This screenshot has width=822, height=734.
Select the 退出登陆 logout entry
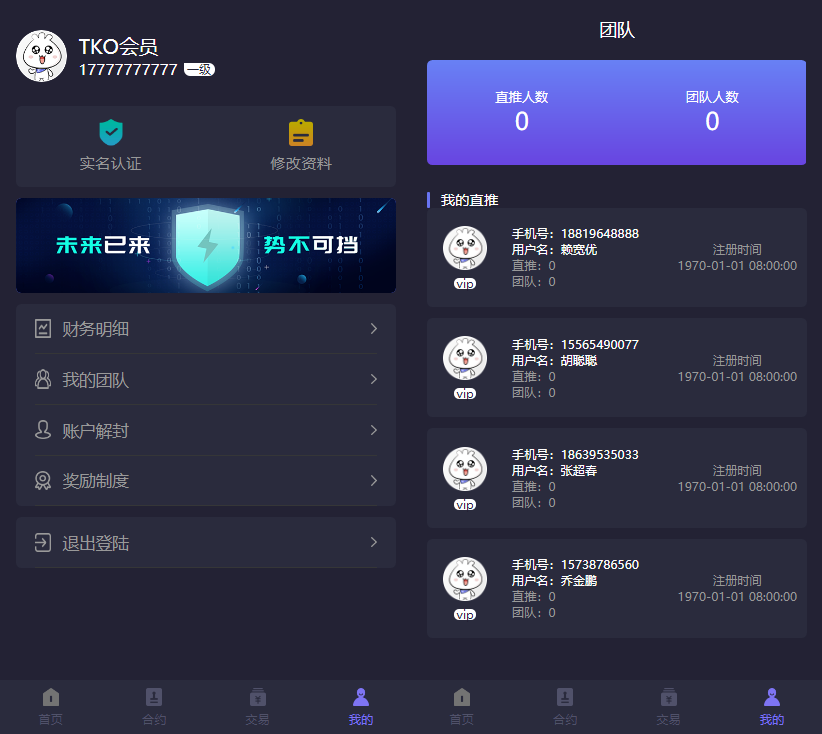coord(206,542)
